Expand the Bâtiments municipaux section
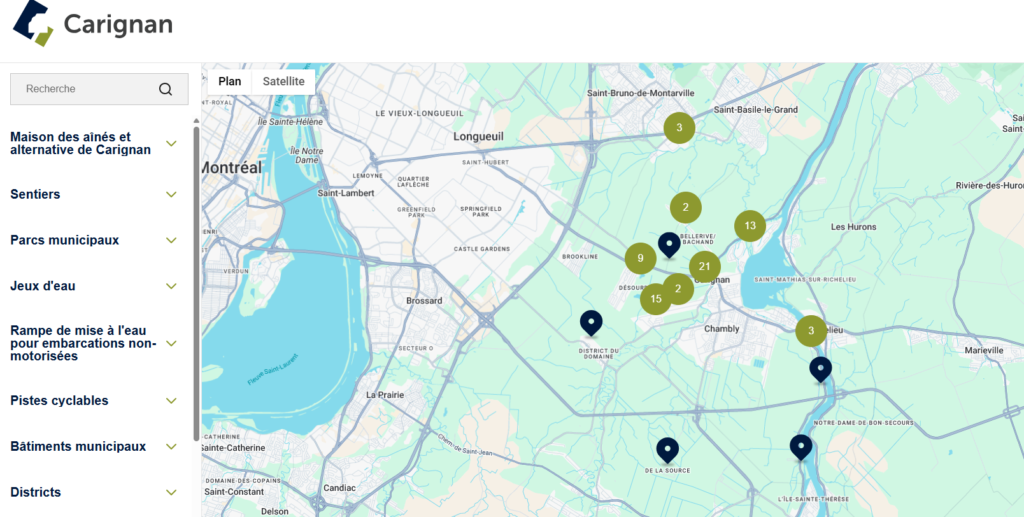The image size is (1024, 517). [171, 447]
